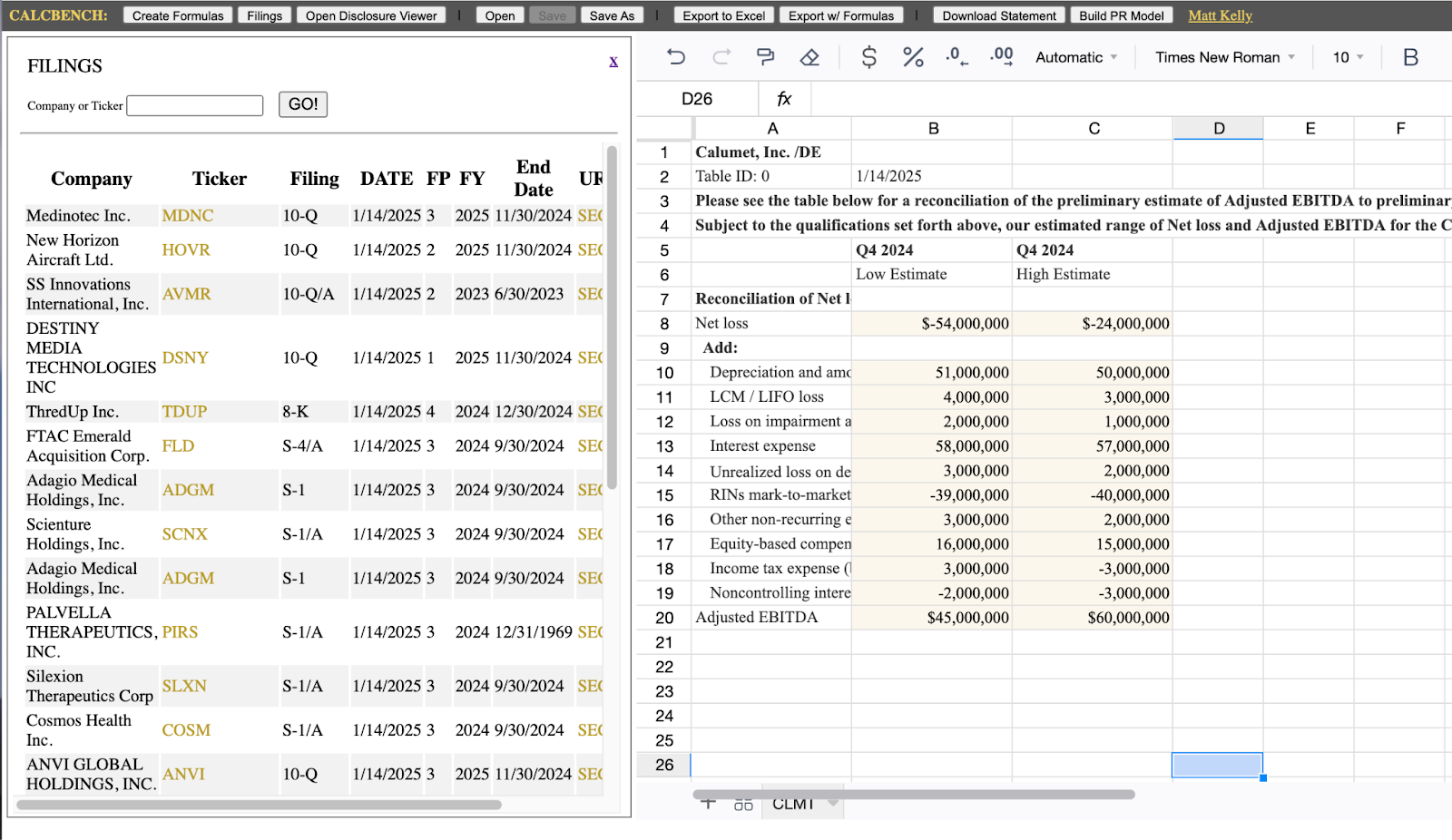The width and height of the screenshot is (1452, 840).
Task: Click the sheet list grid icon
Action: [743, 804]
